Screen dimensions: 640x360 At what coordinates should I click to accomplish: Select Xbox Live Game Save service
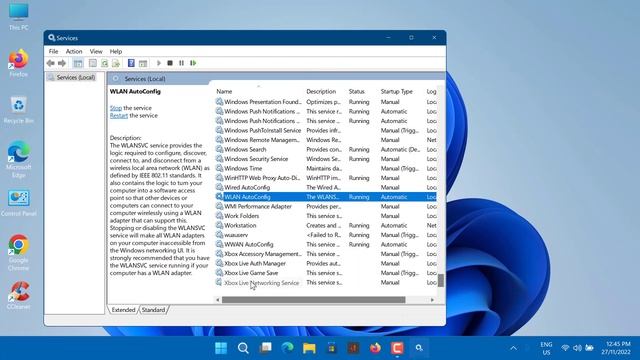(x=325, y=273)
